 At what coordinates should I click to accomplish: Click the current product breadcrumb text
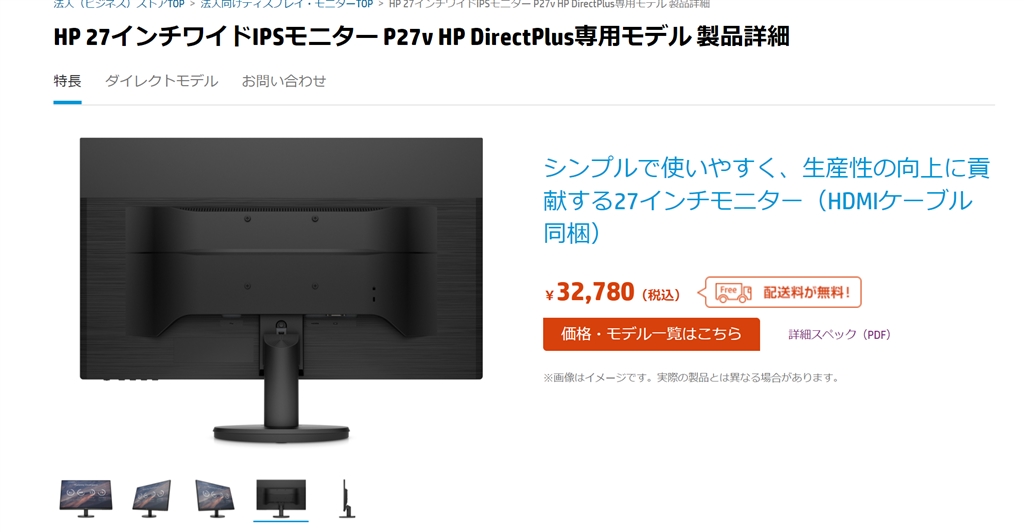[549, 4]
